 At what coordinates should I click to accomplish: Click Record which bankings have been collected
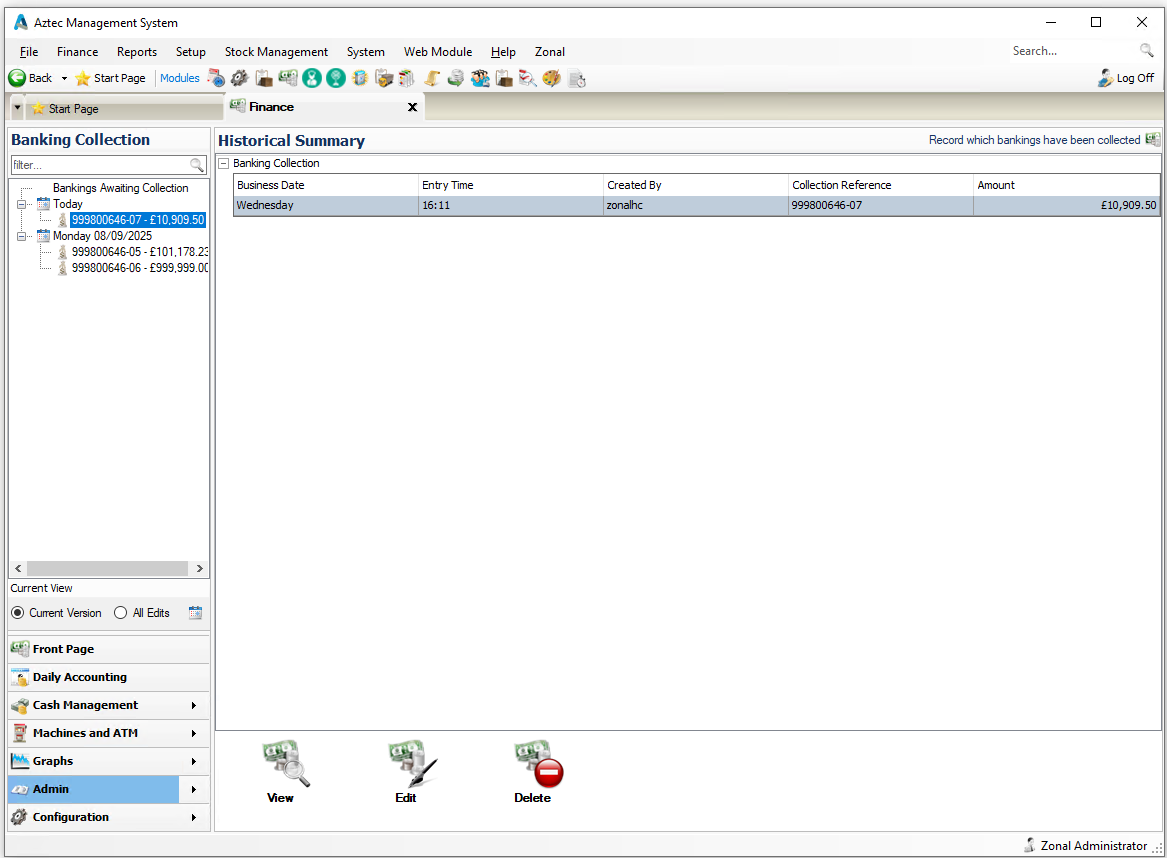(1034, 140)
